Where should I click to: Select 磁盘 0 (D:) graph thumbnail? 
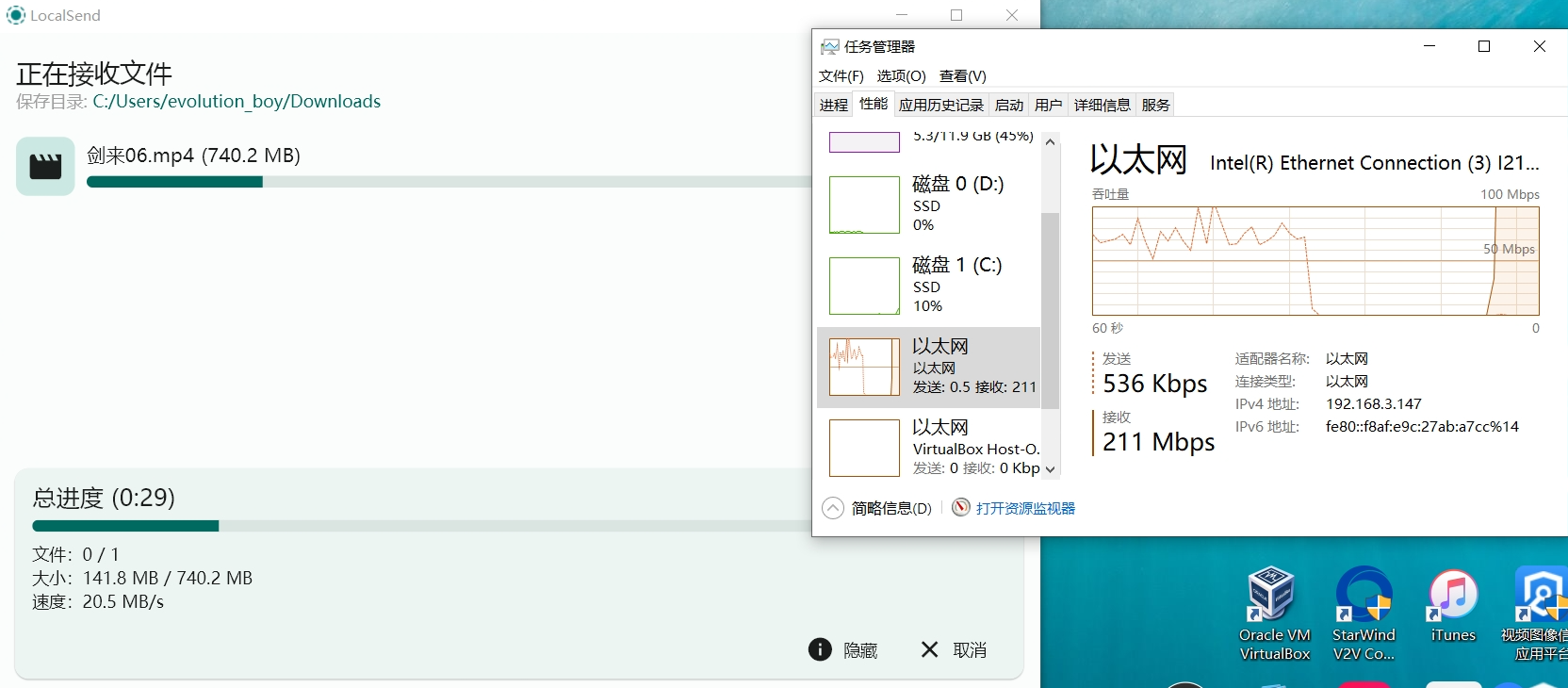click(864, 205)
